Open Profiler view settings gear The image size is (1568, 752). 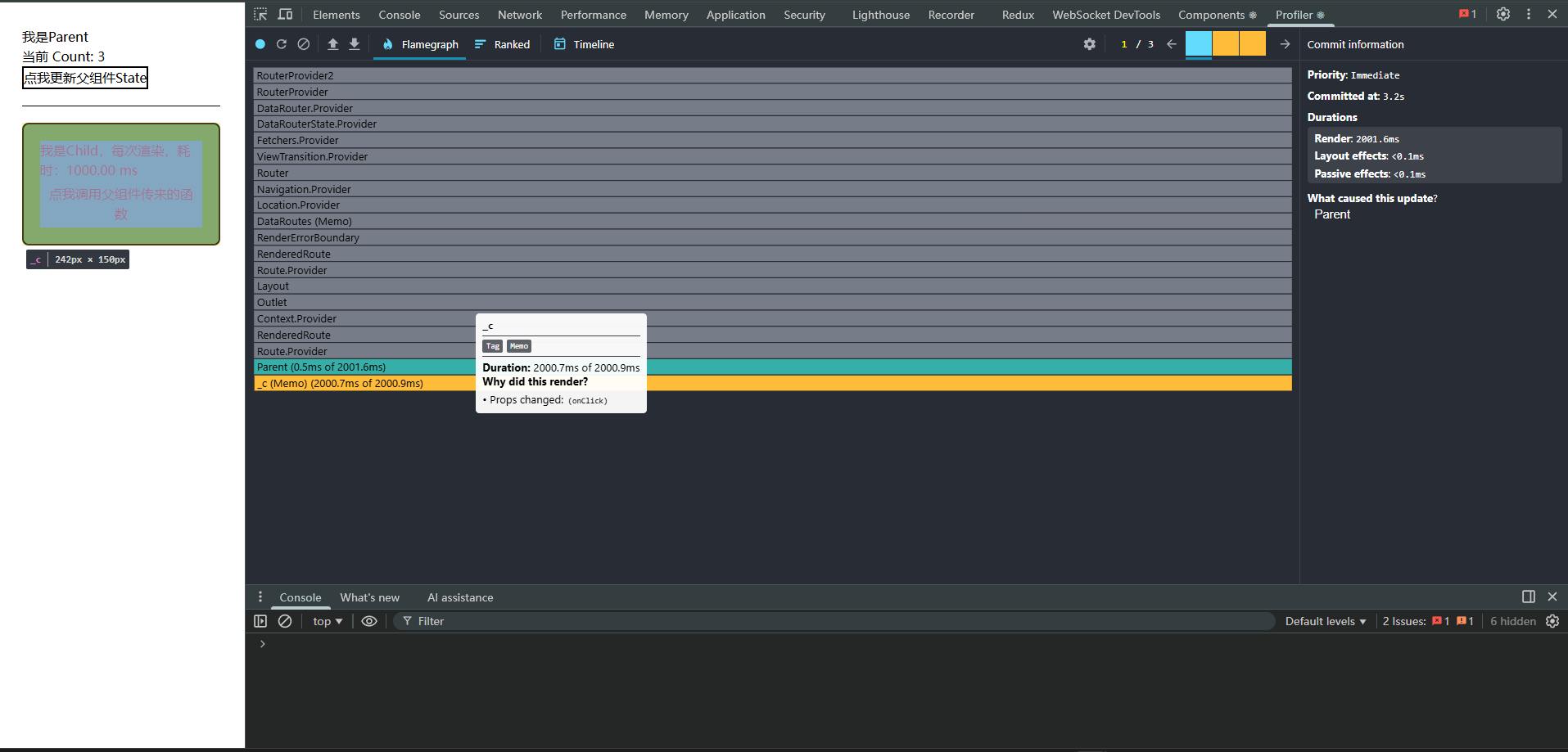point(1089,44)
